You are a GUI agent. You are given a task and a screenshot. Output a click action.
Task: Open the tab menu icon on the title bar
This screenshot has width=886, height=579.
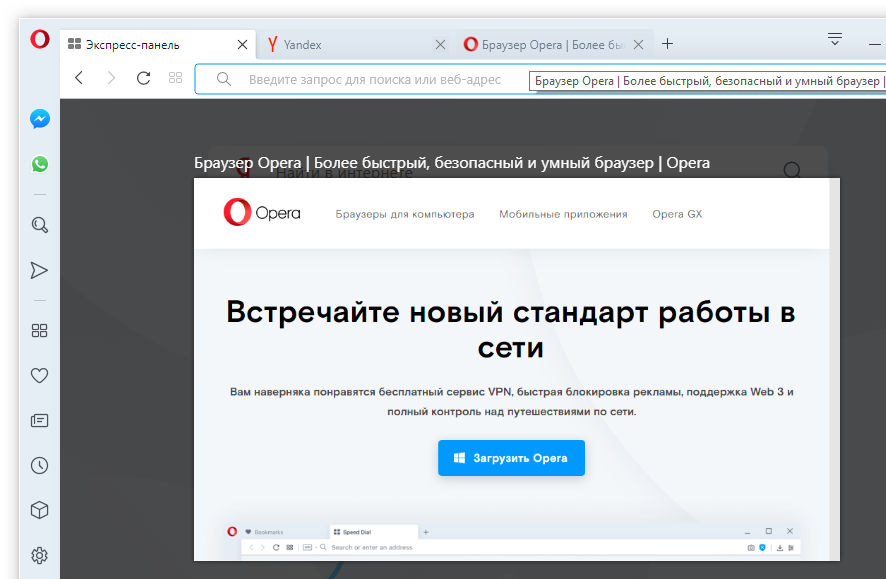(x=835, y=40)
